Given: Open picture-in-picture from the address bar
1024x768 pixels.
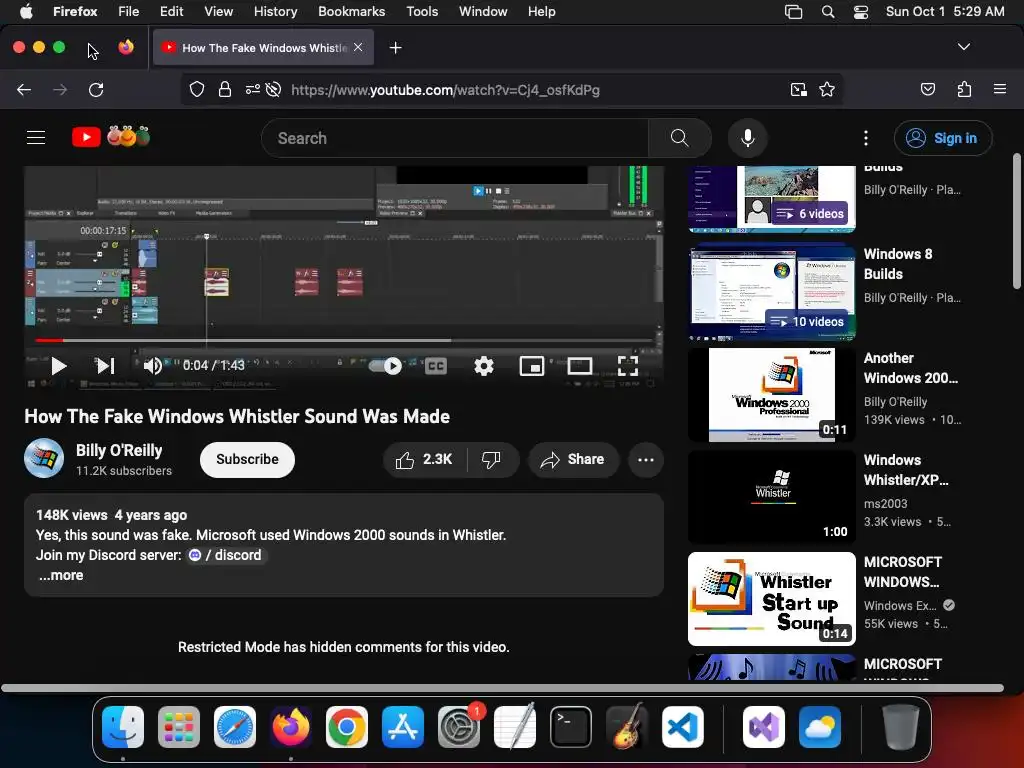Looking at the screenshot, I should 798,90.
